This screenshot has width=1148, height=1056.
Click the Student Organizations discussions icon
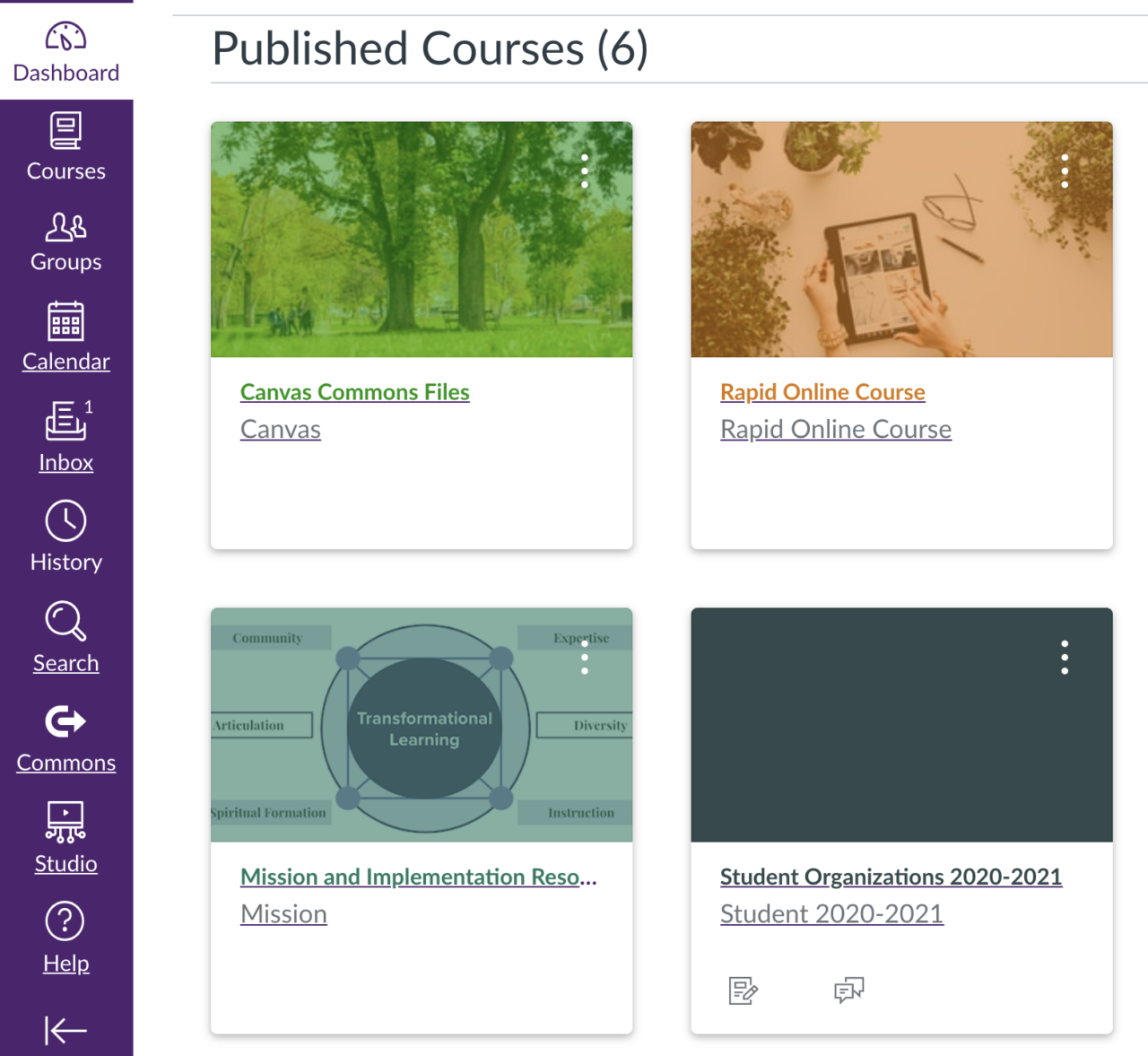(848, 991)
